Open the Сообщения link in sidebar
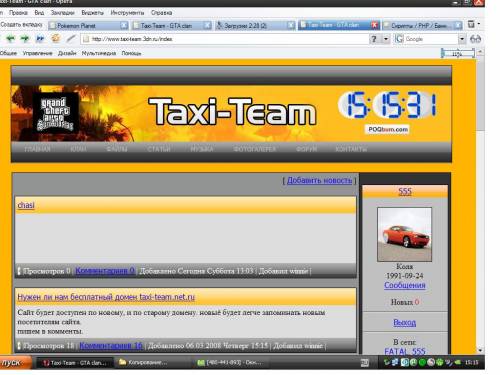Screen dimensions: 500x375 (x=405, y=285)
